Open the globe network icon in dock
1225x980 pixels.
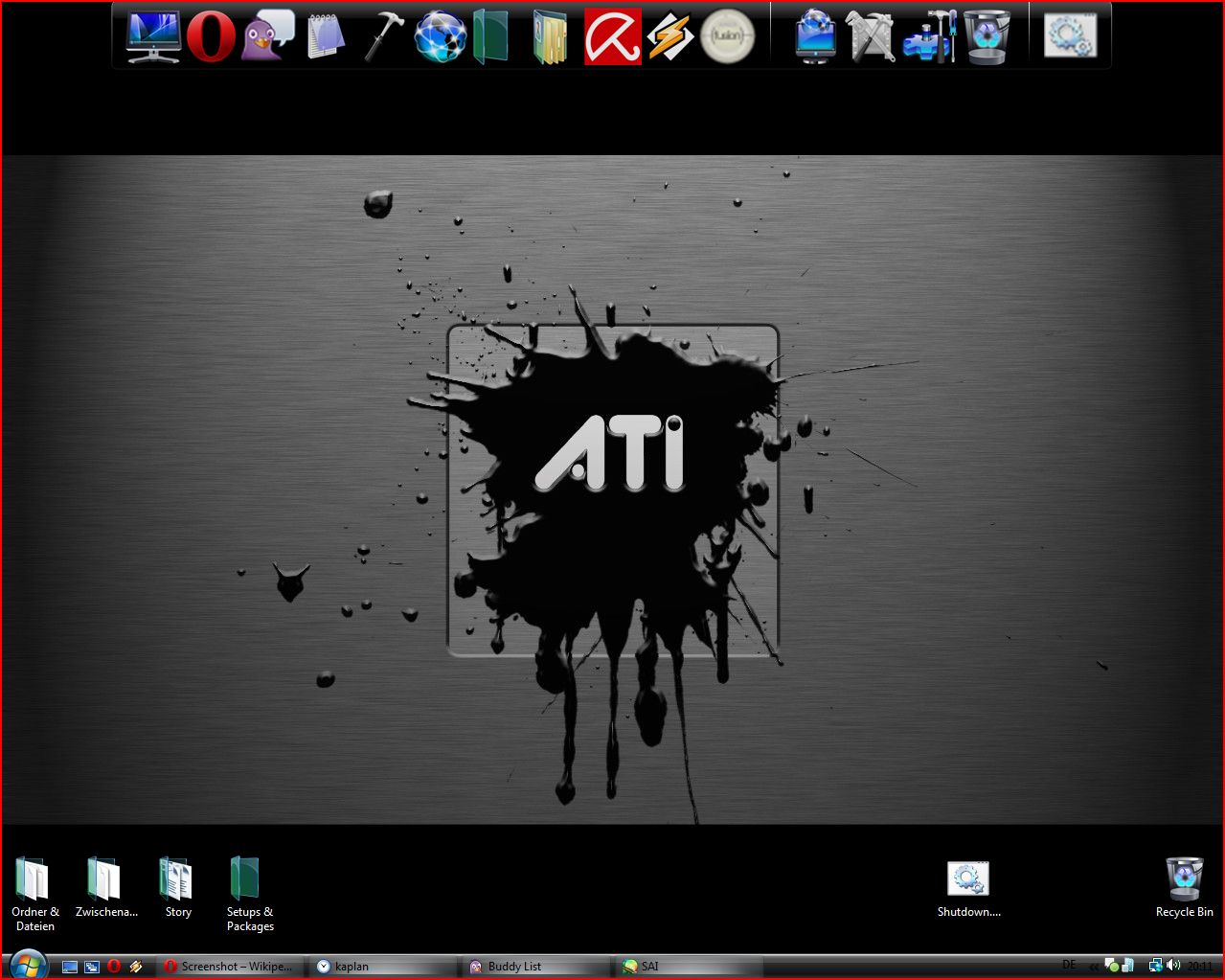[x=440, y=36]
